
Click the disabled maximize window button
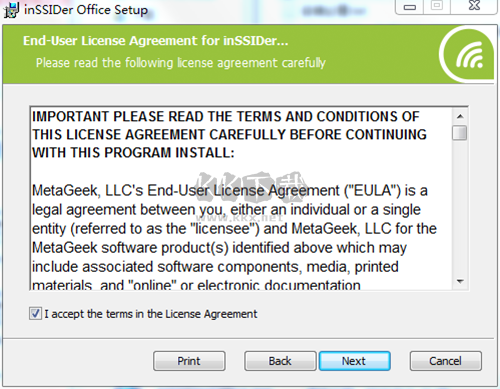[437, 6]
